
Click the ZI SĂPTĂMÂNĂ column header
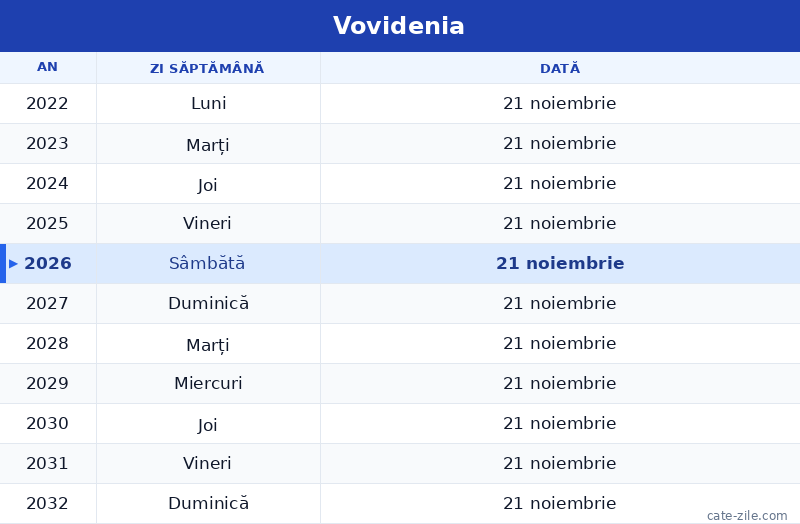click(207, 68)
